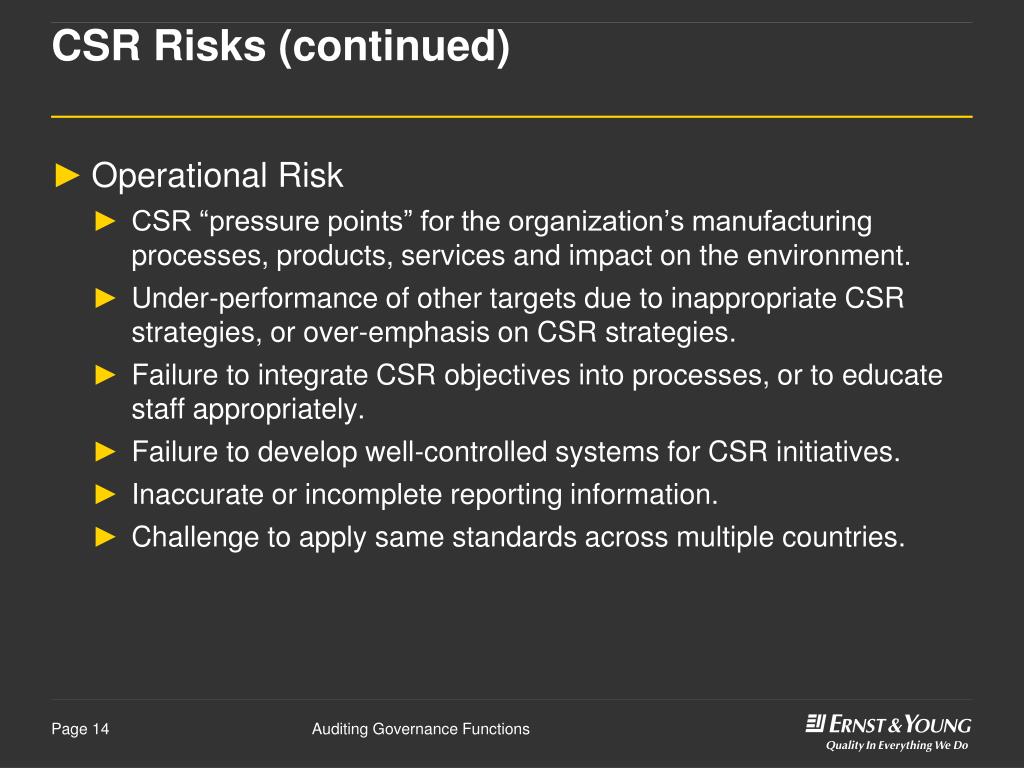Screen dimensions: 1024x768
Task: Click the arrow bullet before Inaccurate or incomplete
Action: click(105, 494)
